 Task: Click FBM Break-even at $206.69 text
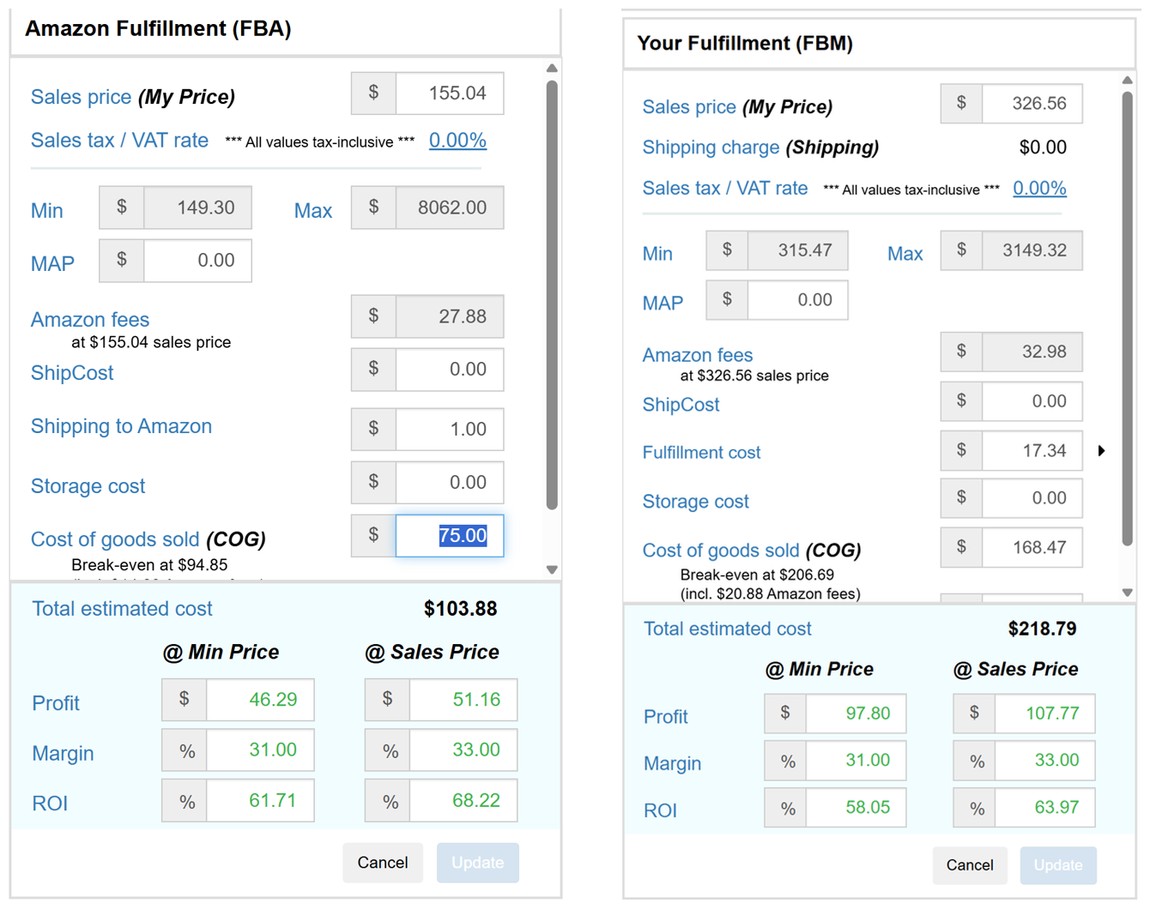757,574
